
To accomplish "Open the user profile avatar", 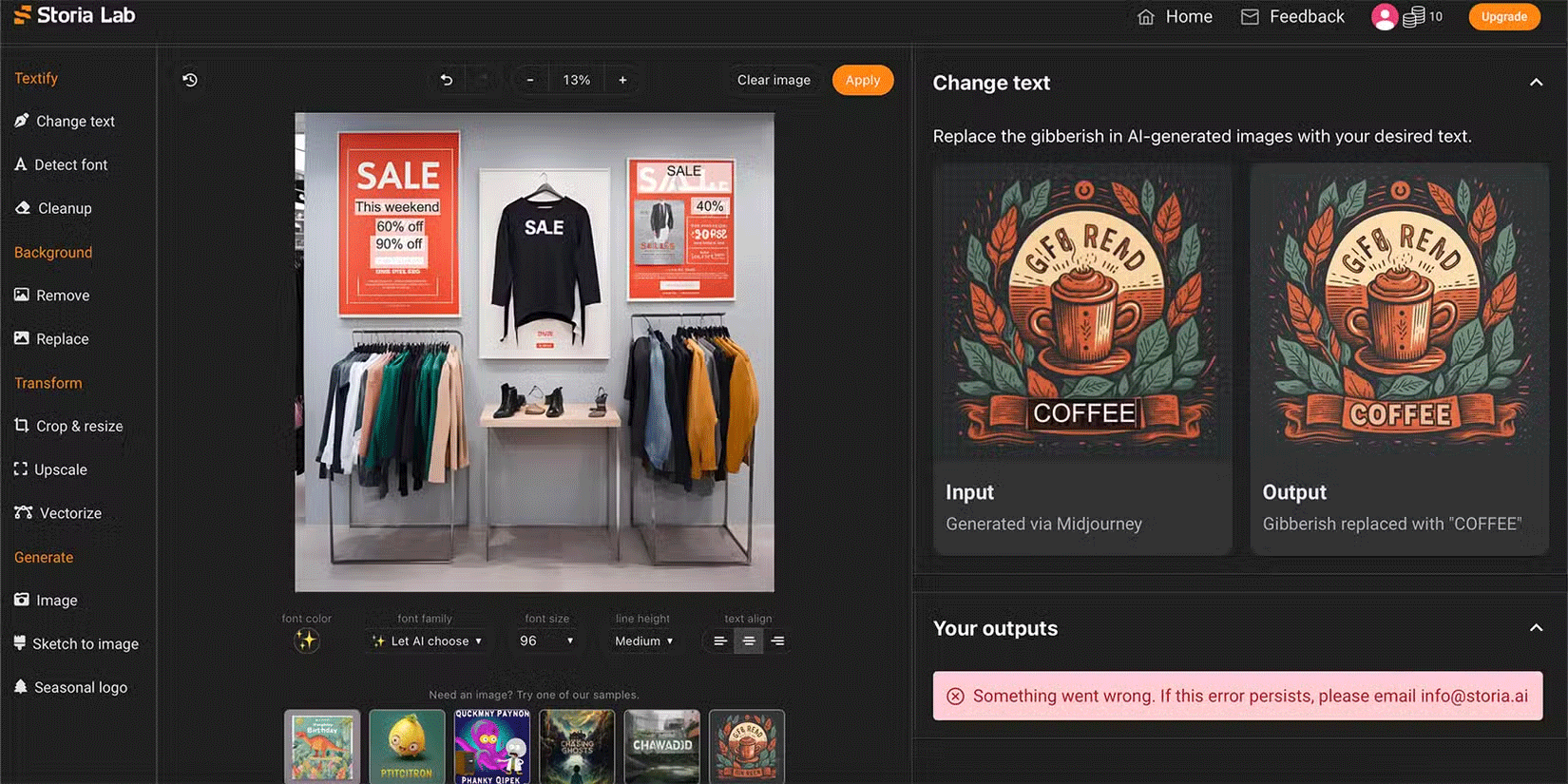I will tap(1384, 17).
